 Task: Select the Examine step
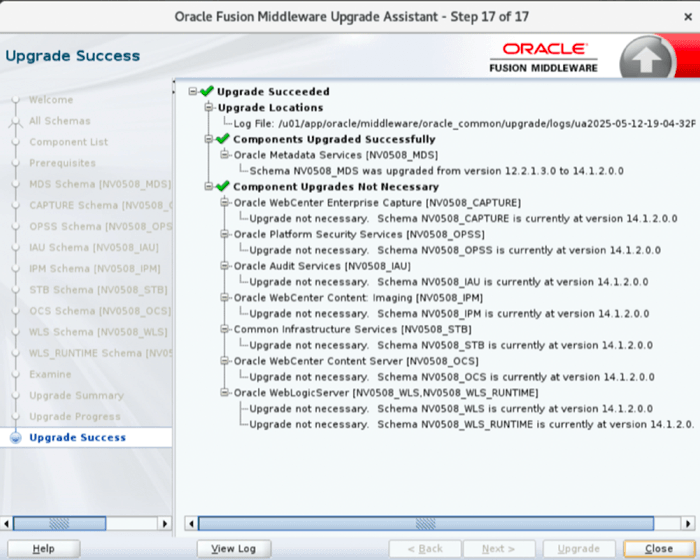[x=50, y=374]
